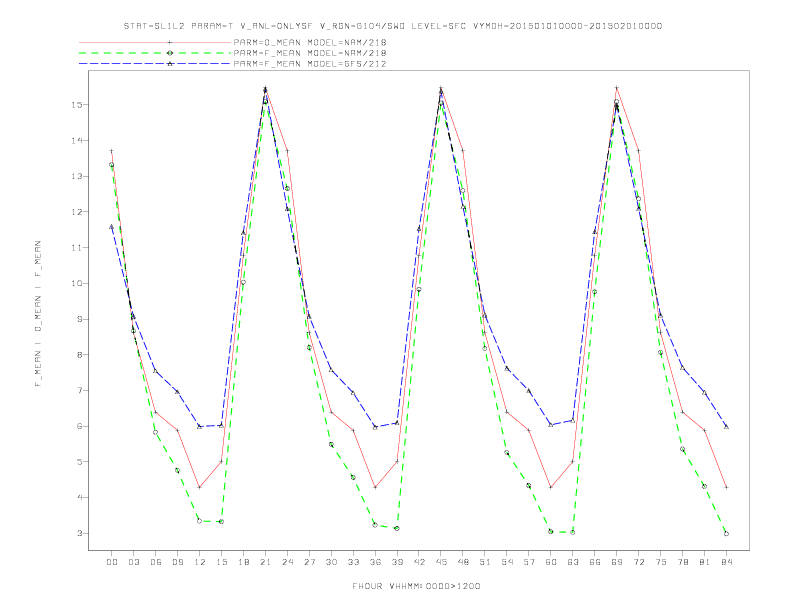This screenshot has height=612, width=792.
Task: Click x-axis forecast hour label 81
Action: coord(705,562)
